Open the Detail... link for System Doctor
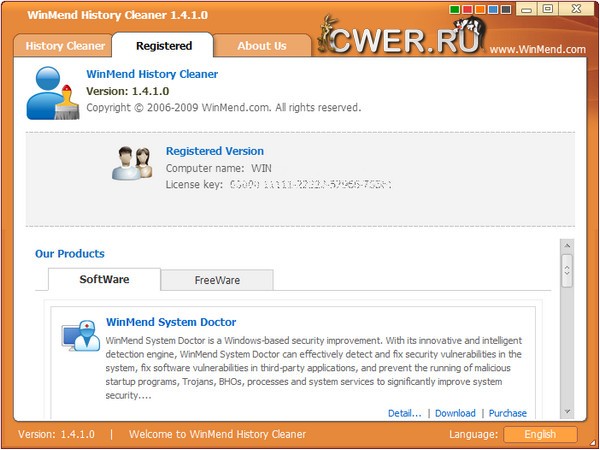600x450 pixels. point(404,413)
